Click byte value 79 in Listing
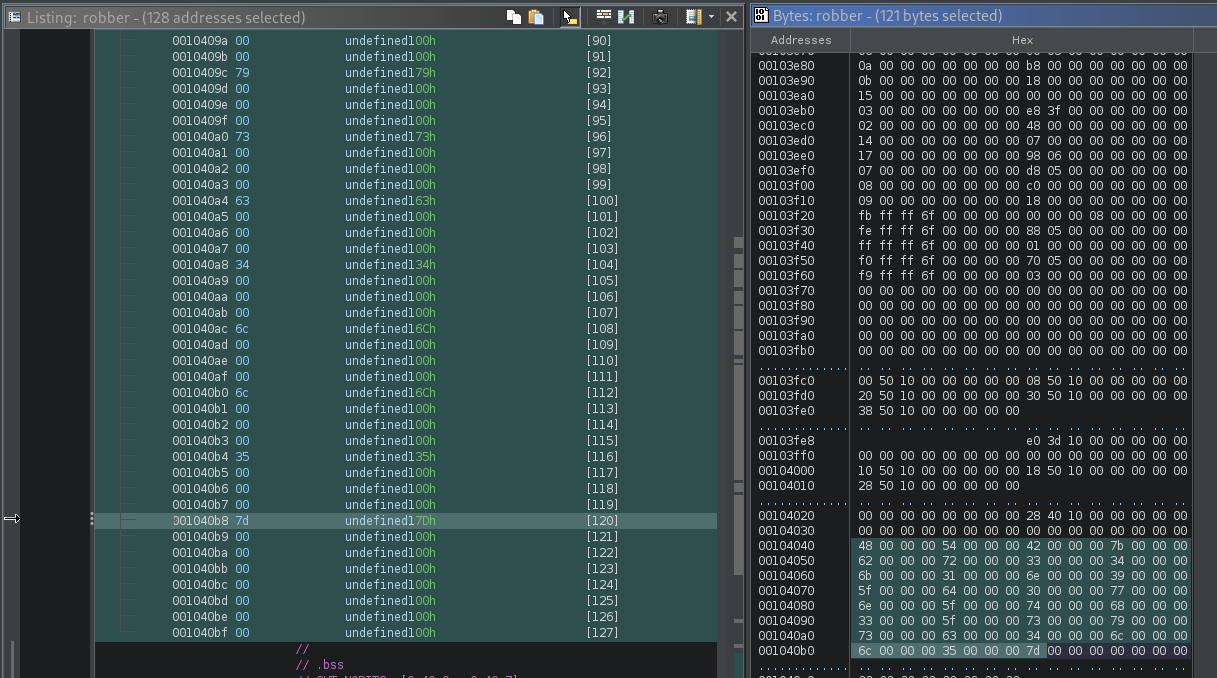 [243, 73]
